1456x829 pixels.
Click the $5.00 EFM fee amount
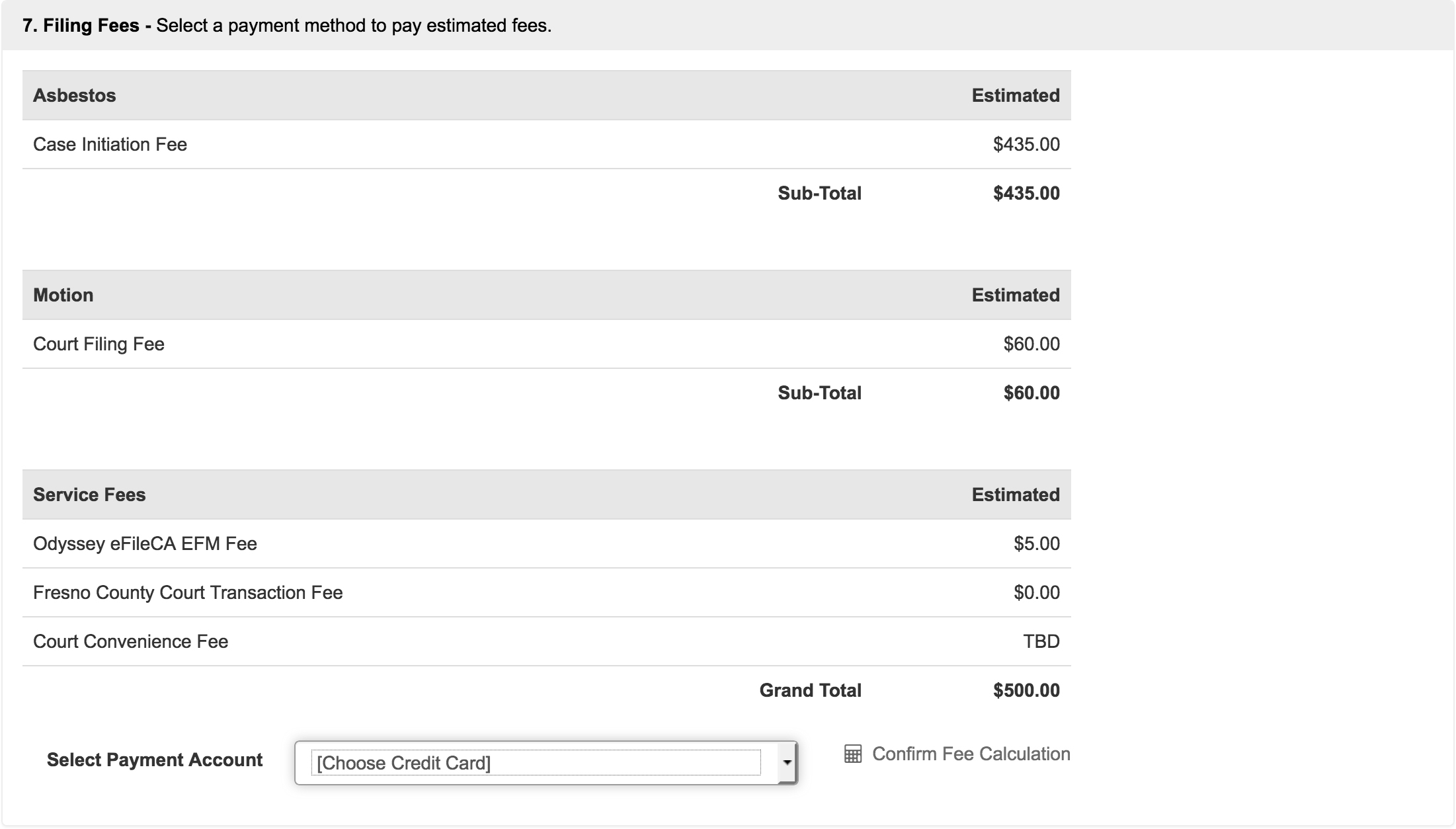(x=1036, y=544)
